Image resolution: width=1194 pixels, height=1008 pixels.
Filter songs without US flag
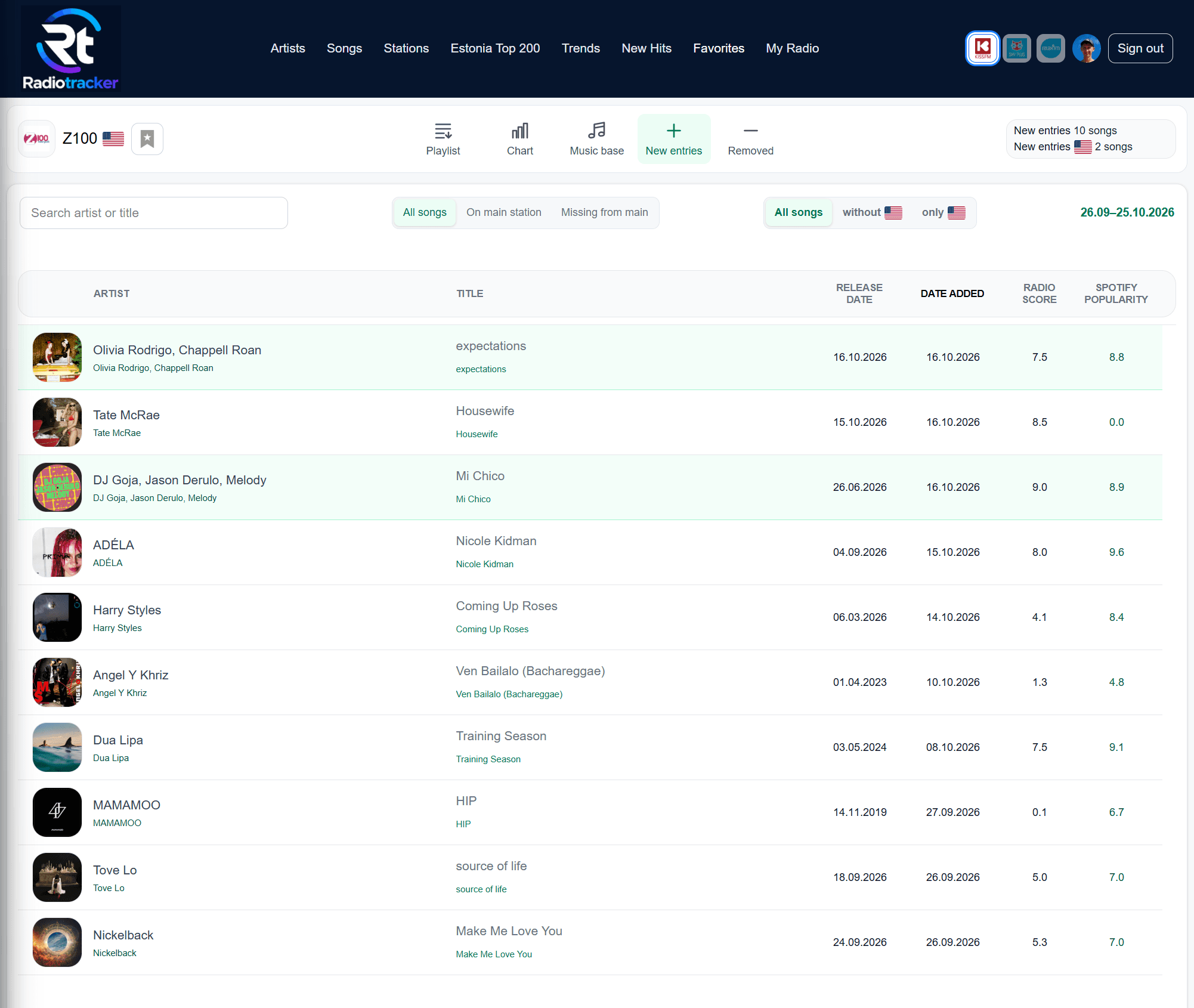(x=872, y=212)
